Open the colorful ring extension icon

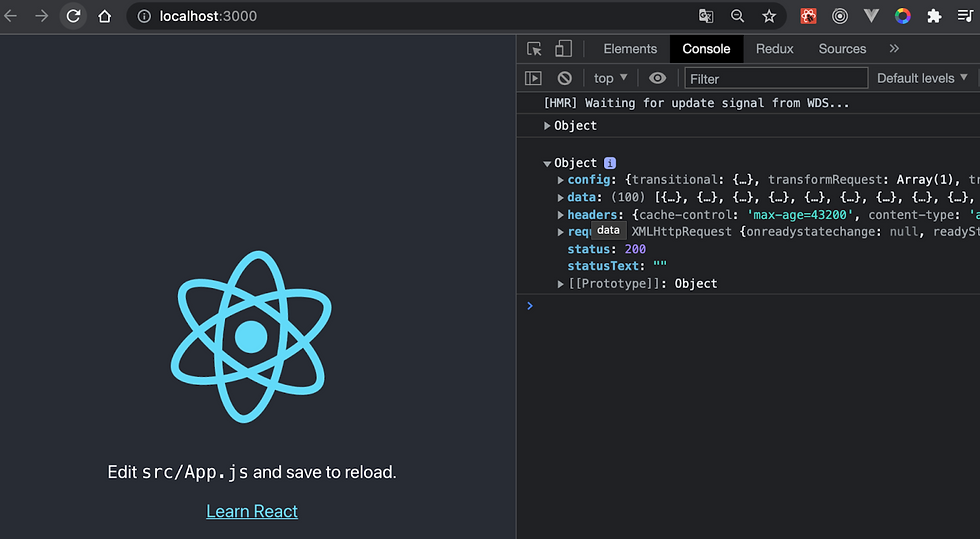(902, 16)
